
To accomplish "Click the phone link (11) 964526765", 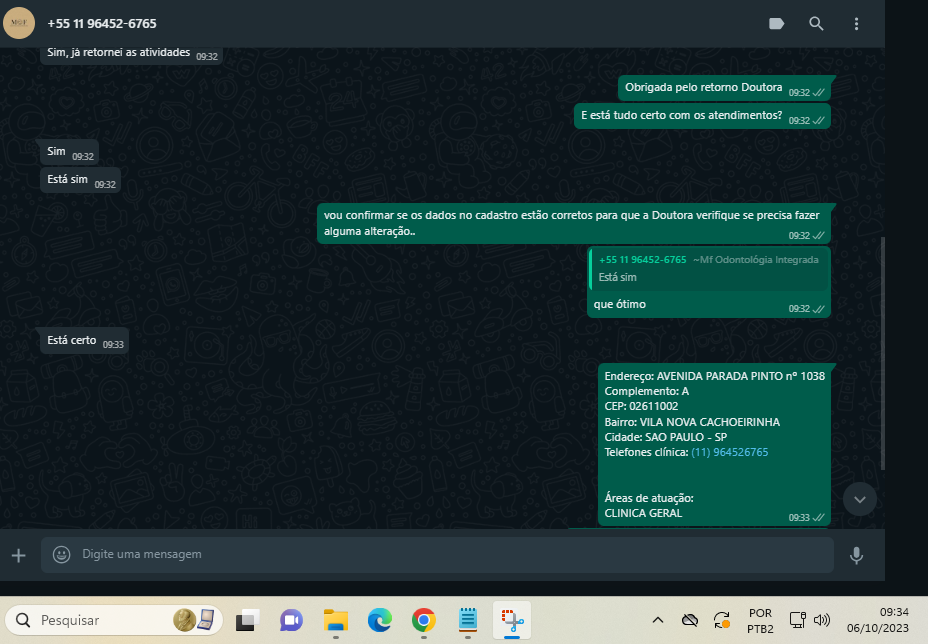I will coord(729,452).
